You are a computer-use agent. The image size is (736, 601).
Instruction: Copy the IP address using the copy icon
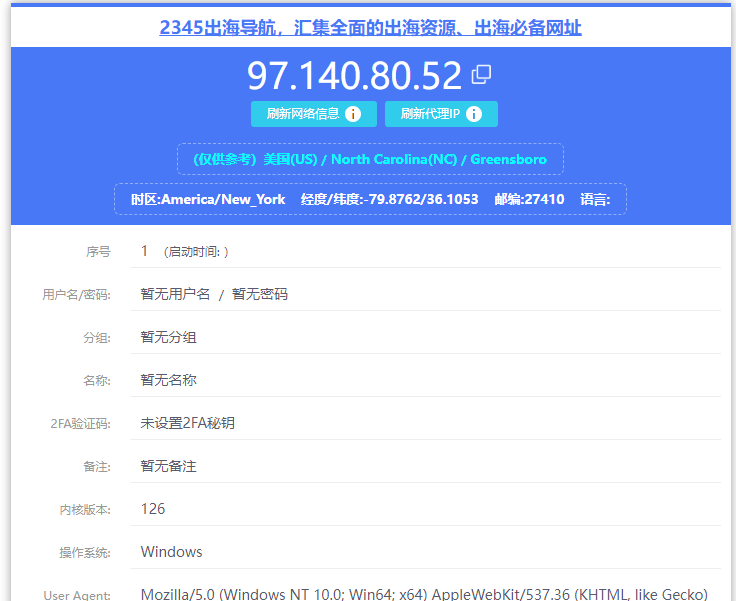482,74
